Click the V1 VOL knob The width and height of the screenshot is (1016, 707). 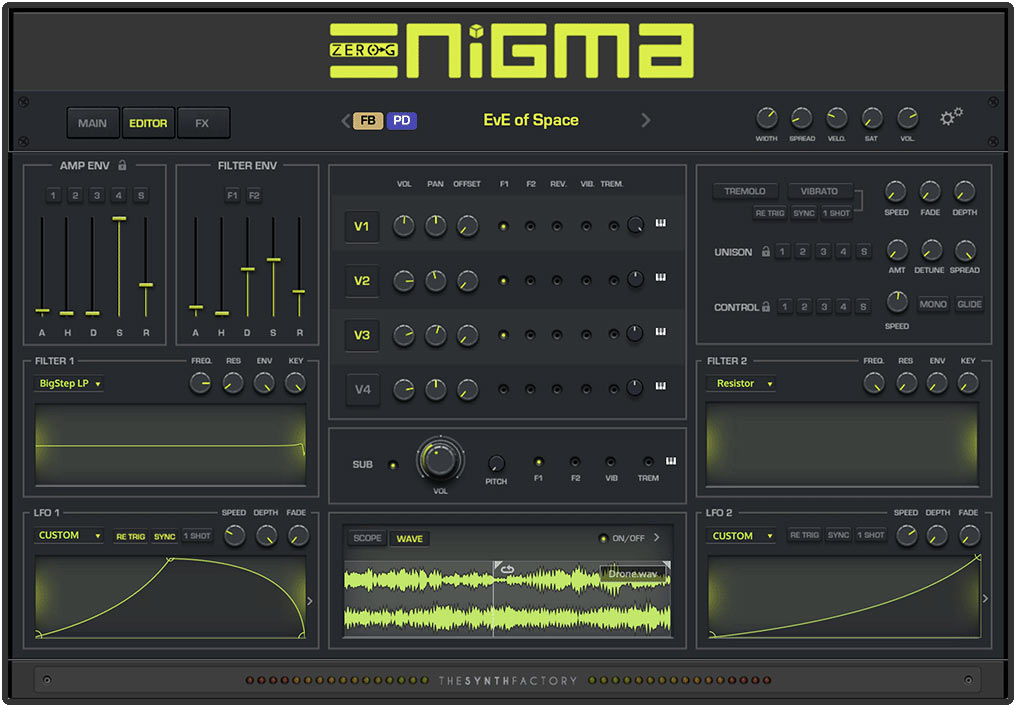[404, 226]
